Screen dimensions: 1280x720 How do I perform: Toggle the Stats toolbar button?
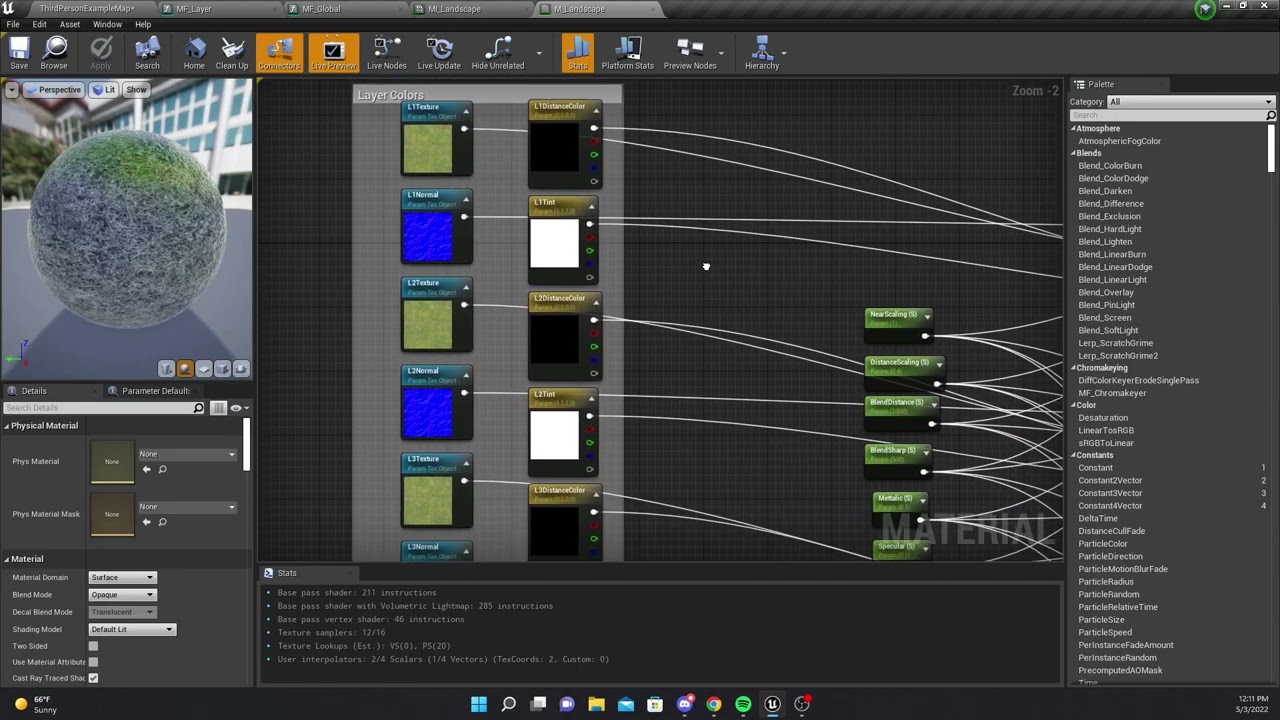(577, 53)
